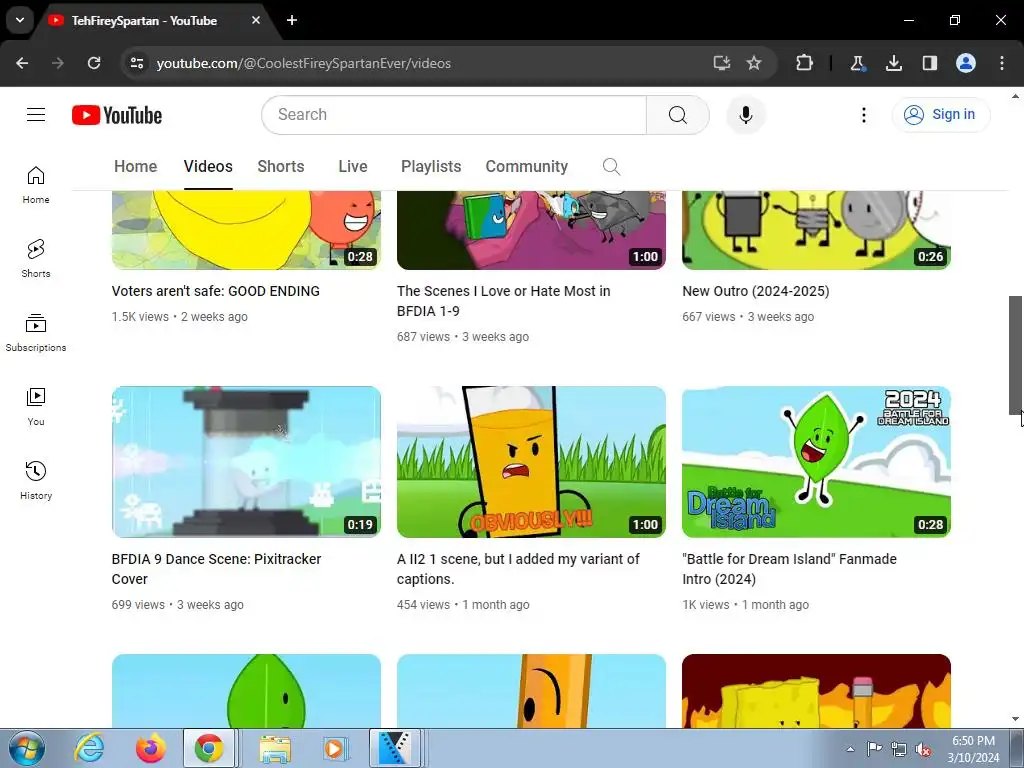Click the 2024 Battle for Dream Island thumbnail

tap(816, 462)
